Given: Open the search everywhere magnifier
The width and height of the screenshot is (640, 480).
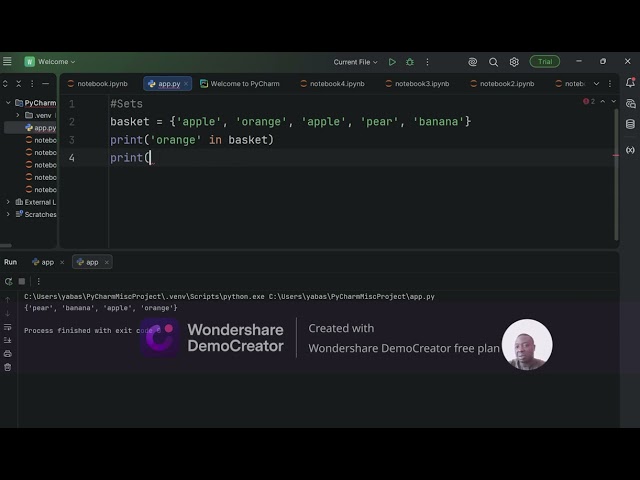Looking at the screenshot, I should point(493,62).
